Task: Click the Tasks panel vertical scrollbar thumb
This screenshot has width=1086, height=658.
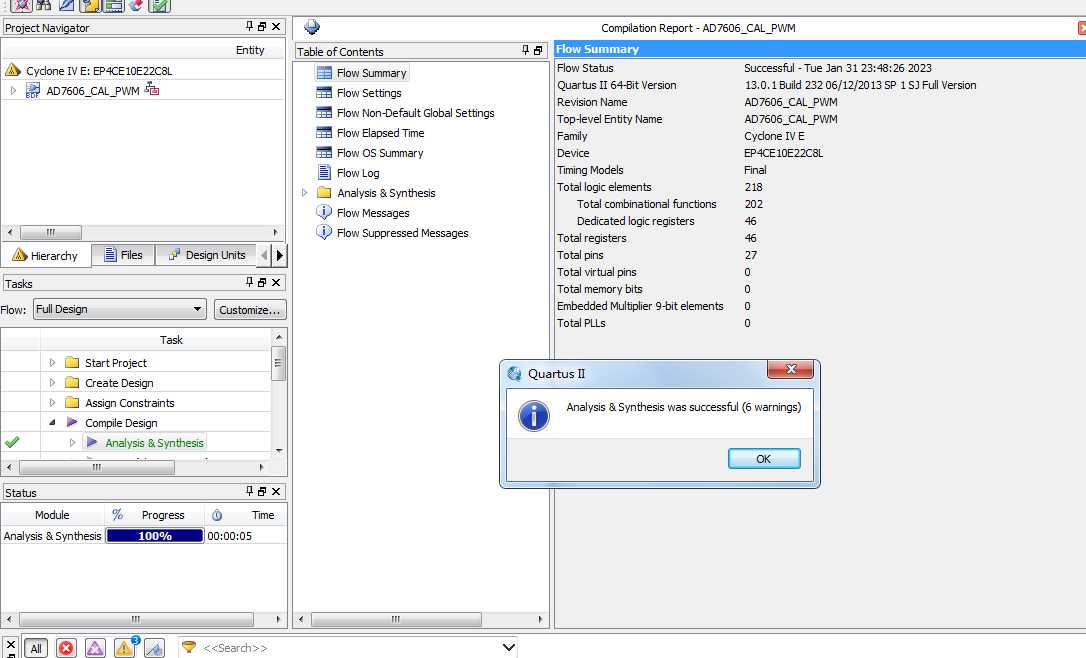Action: (x=278, y=363)
